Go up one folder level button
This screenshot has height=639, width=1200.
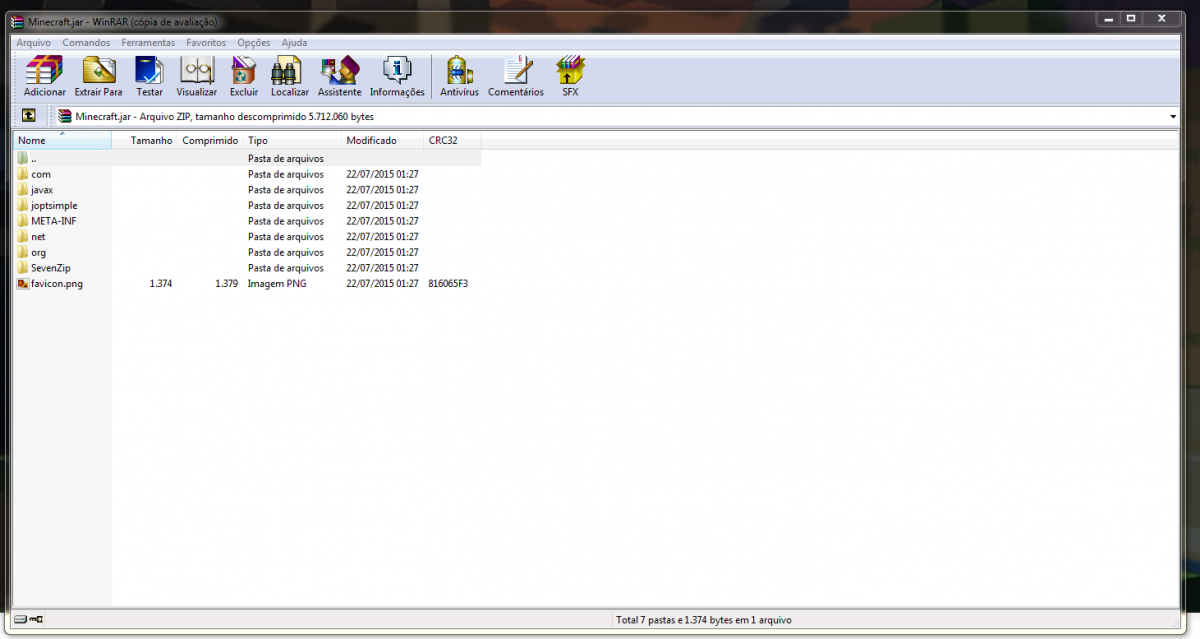[29, 116]
